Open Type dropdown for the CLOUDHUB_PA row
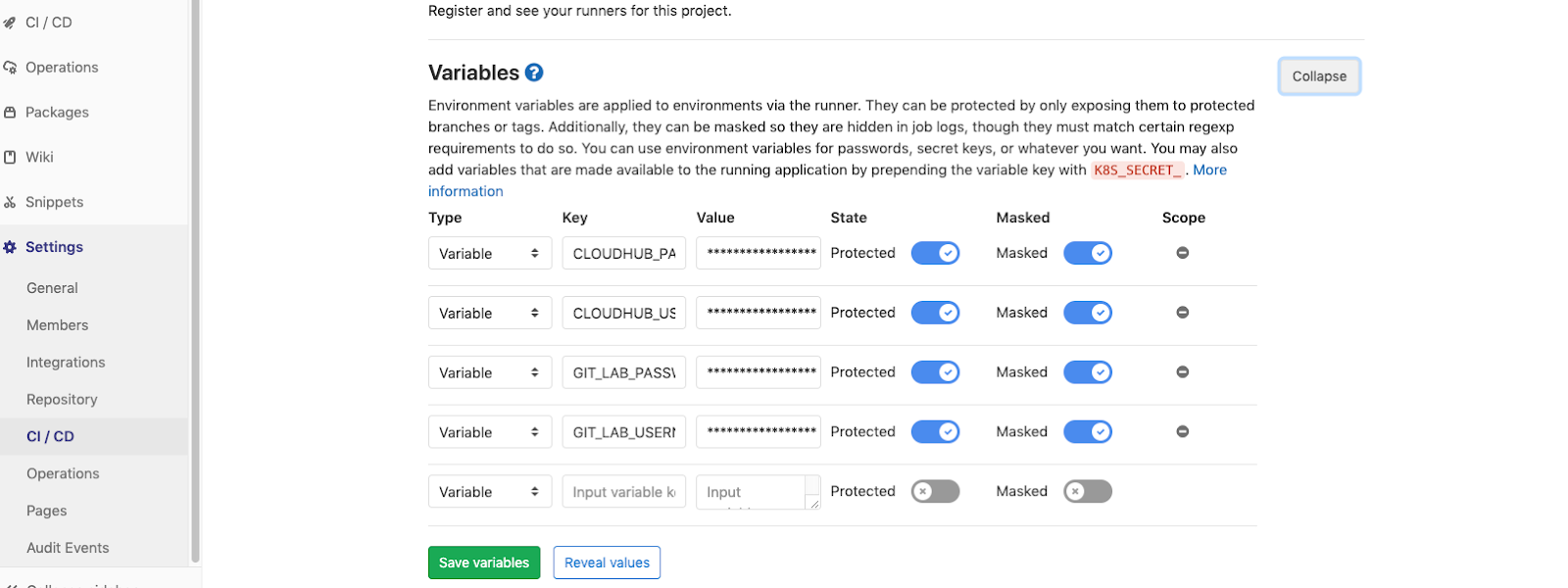 pyautogui.click(x=490, y=254)
